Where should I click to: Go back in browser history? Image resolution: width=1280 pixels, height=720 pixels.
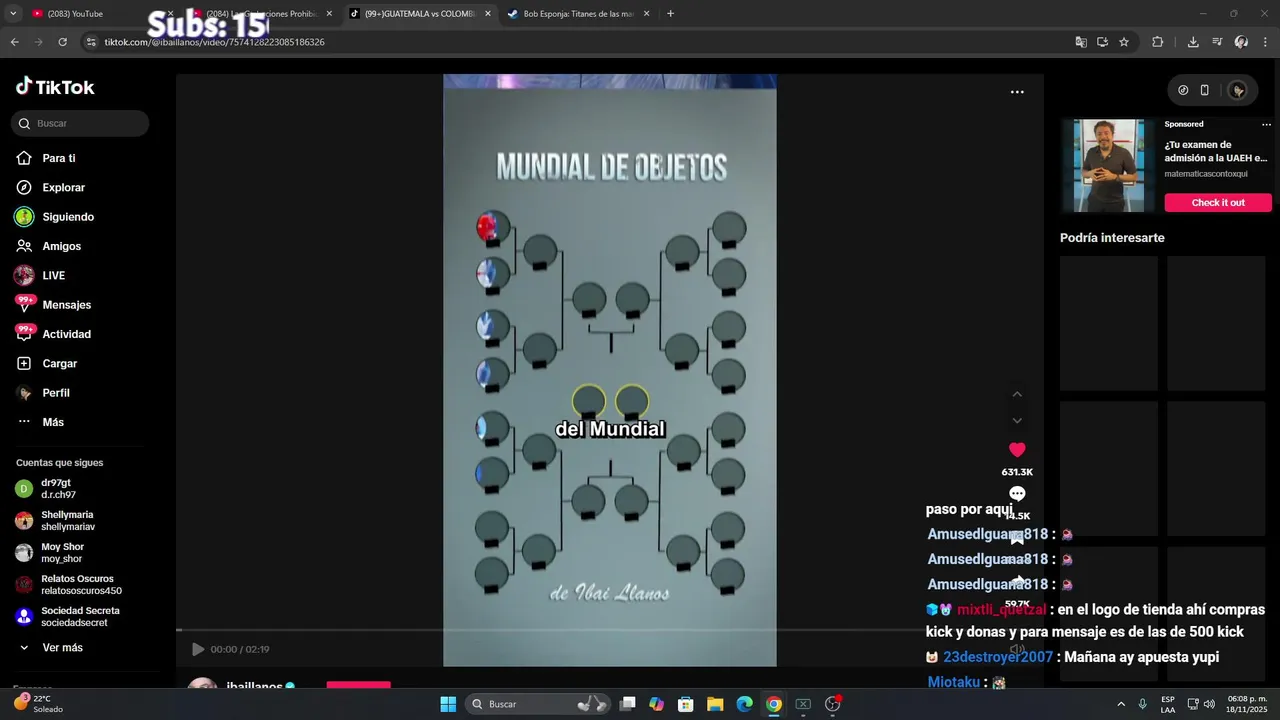[14, 42]
